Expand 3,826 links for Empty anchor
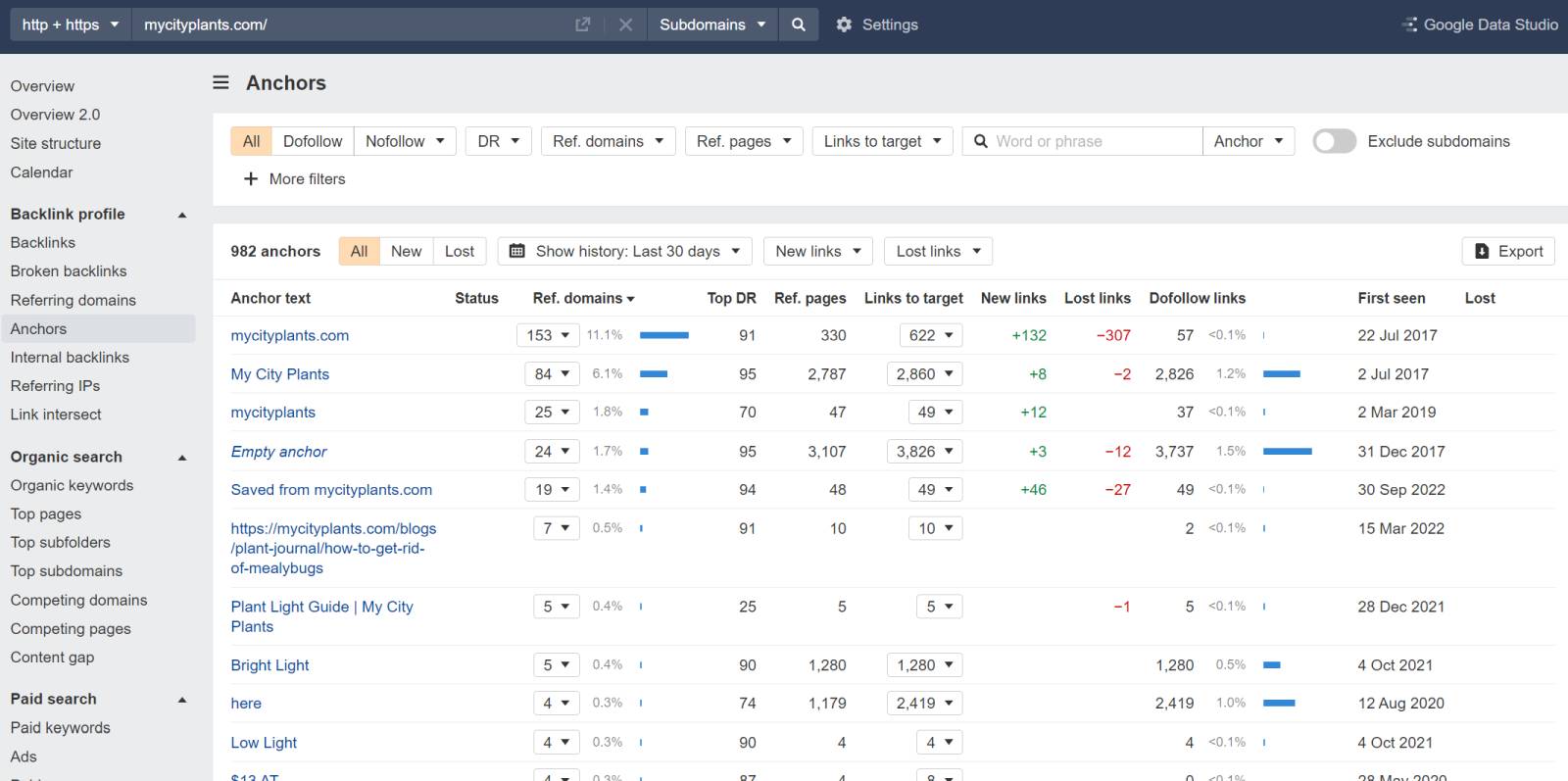Image resolution: width=1568 pixels, height=781 pixels. (925, 452)
